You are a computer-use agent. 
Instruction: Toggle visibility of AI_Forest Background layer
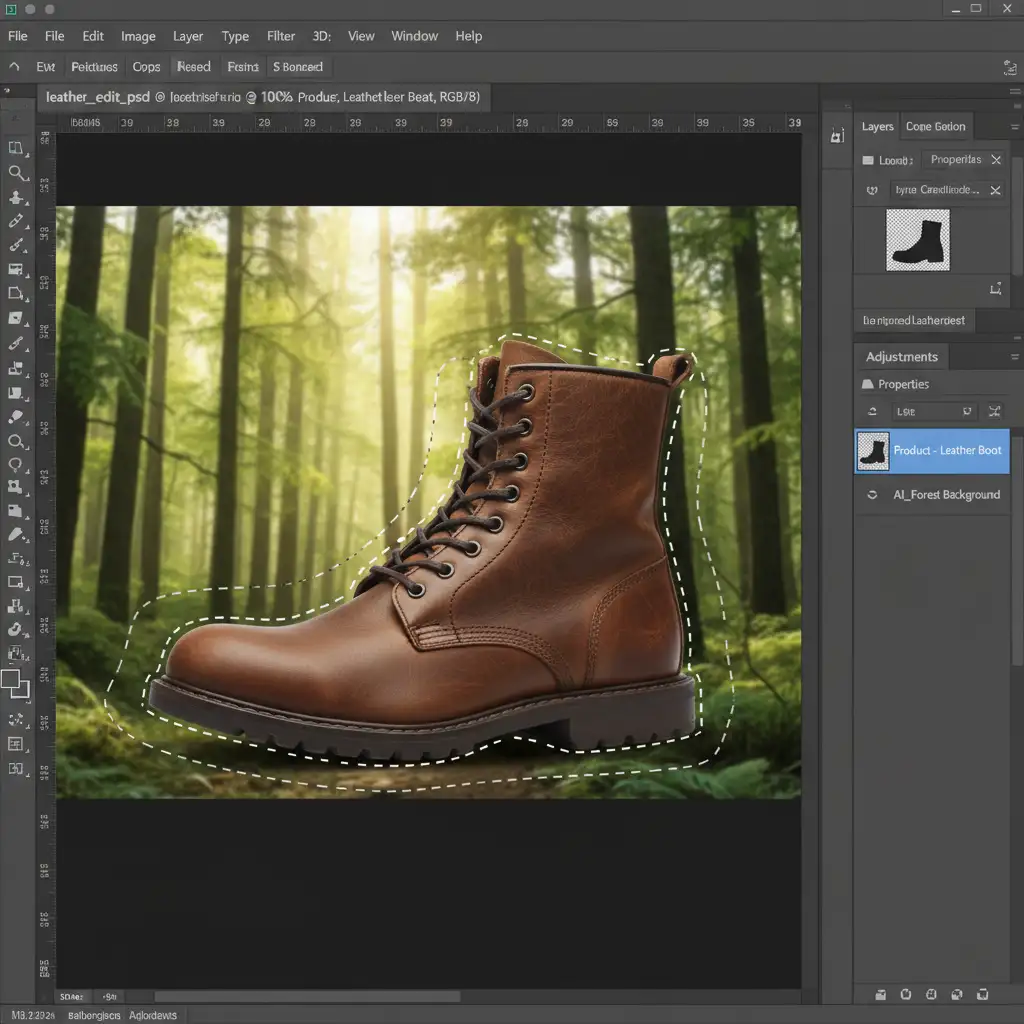[872, 495]
